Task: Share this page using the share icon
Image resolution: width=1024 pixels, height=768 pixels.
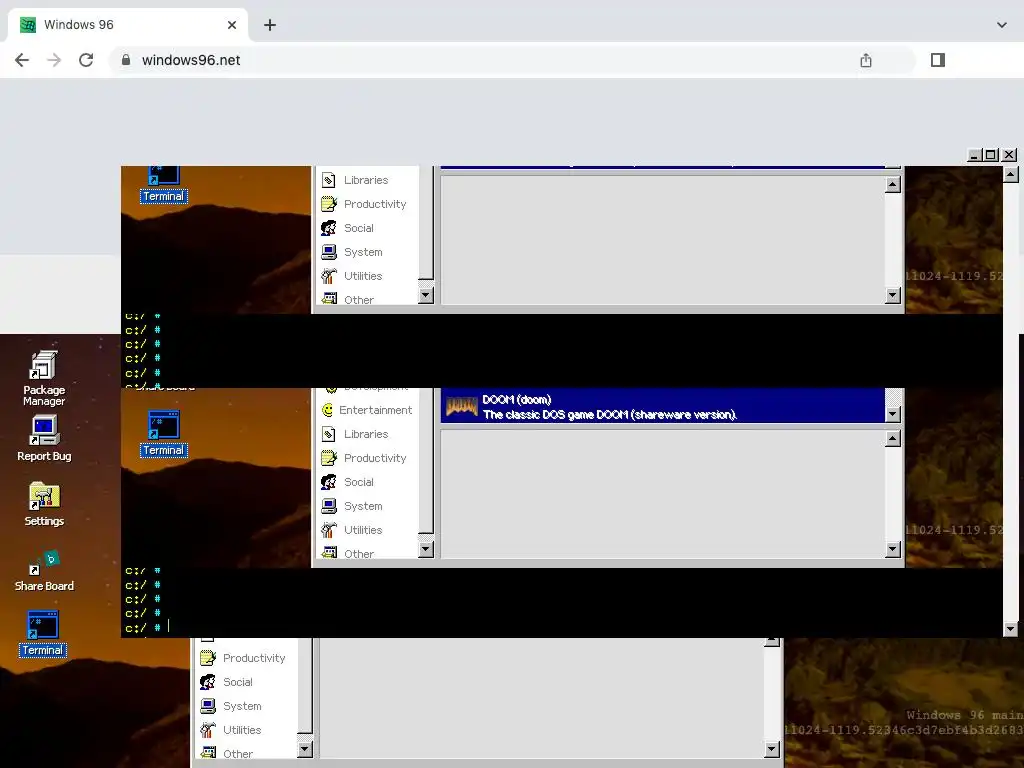Action: click(866, 60)
